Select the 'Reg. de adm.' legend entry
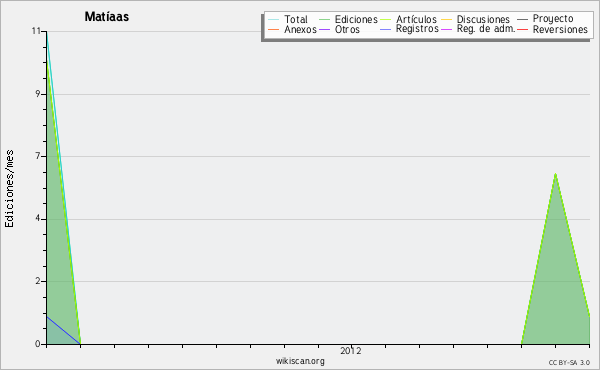Viewport: 600px width, 370px height. 486,29
